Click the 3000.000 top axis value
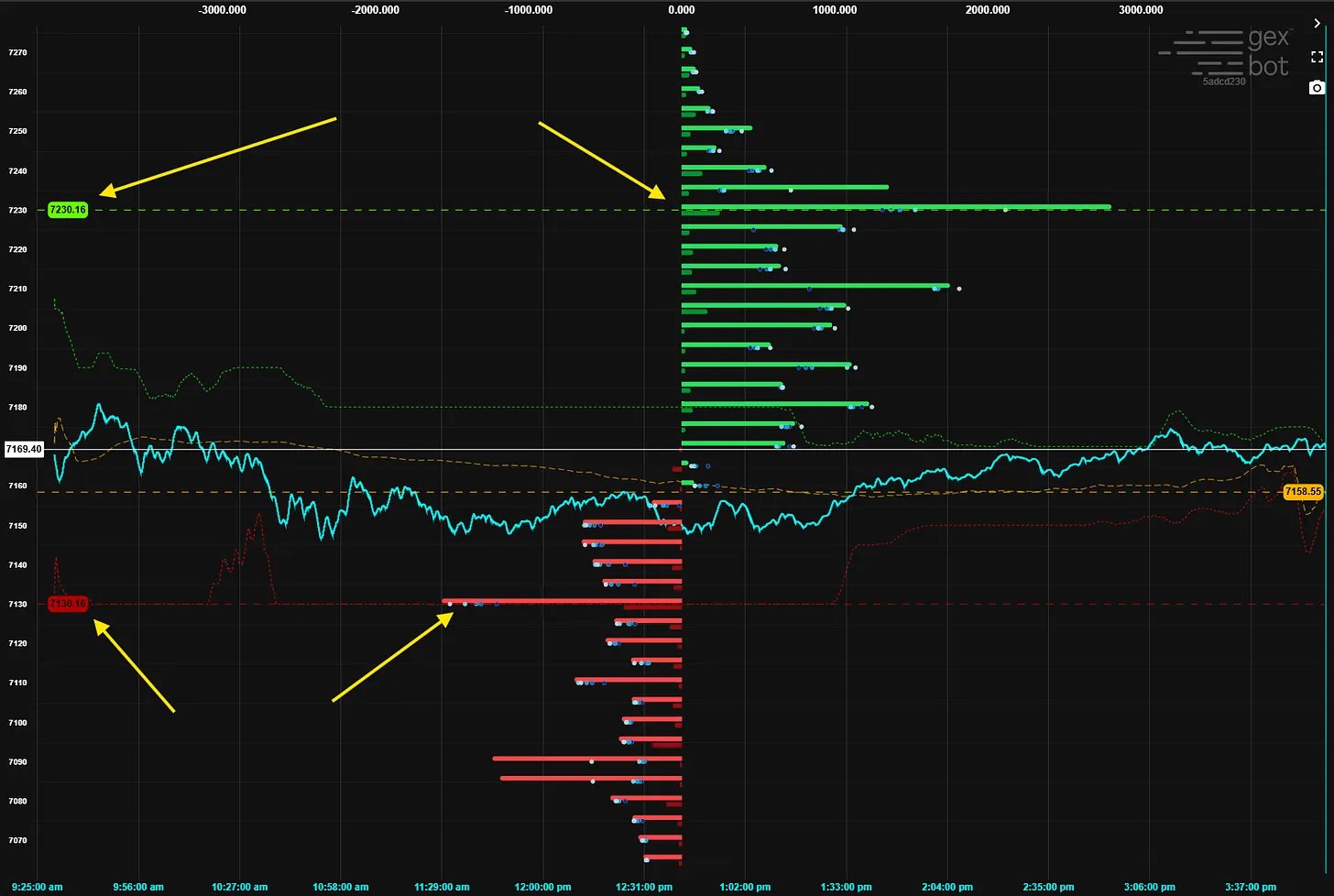Viewport: 1334px width, 896px height. pos(1141,10)
